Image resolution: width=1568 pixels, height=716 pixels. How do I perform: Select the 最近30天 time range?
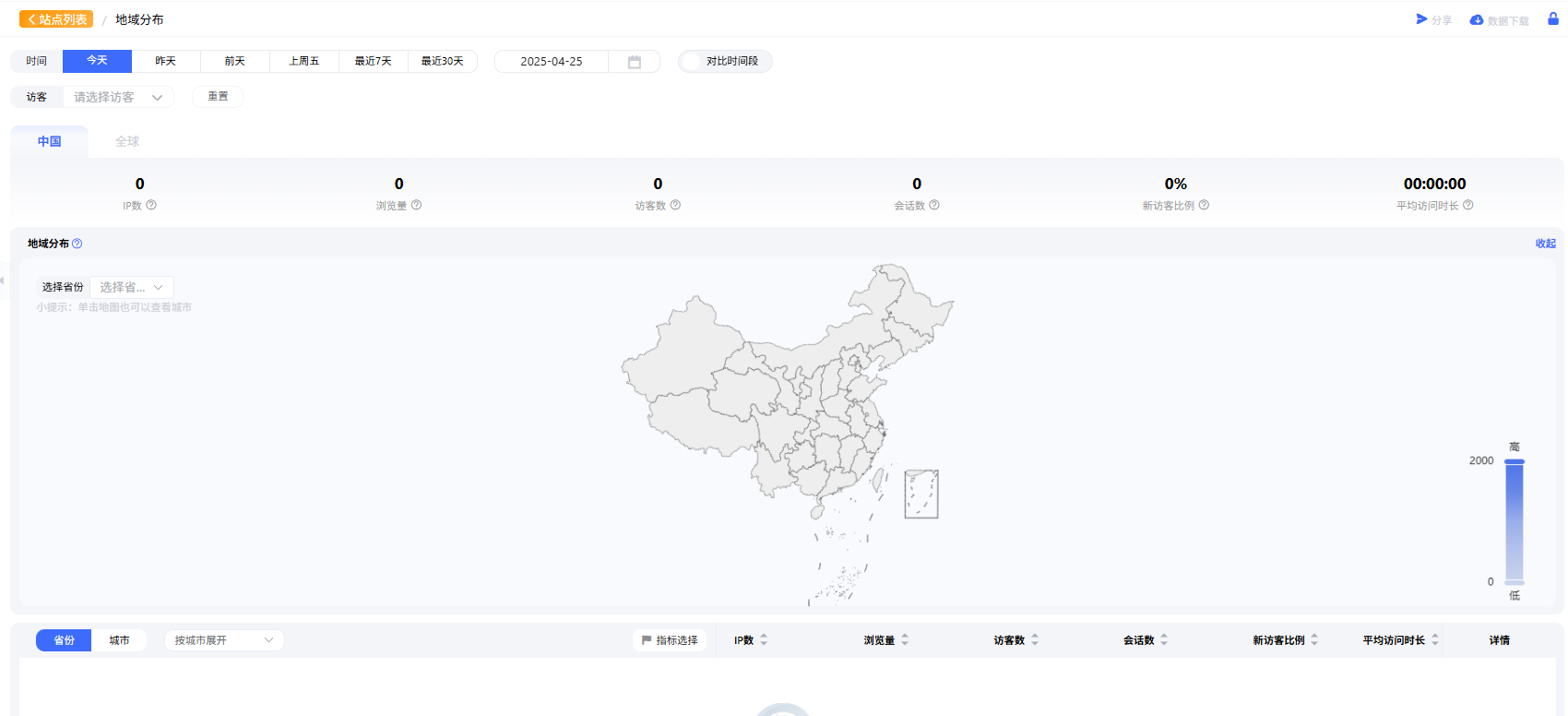[x=443, y=61]
